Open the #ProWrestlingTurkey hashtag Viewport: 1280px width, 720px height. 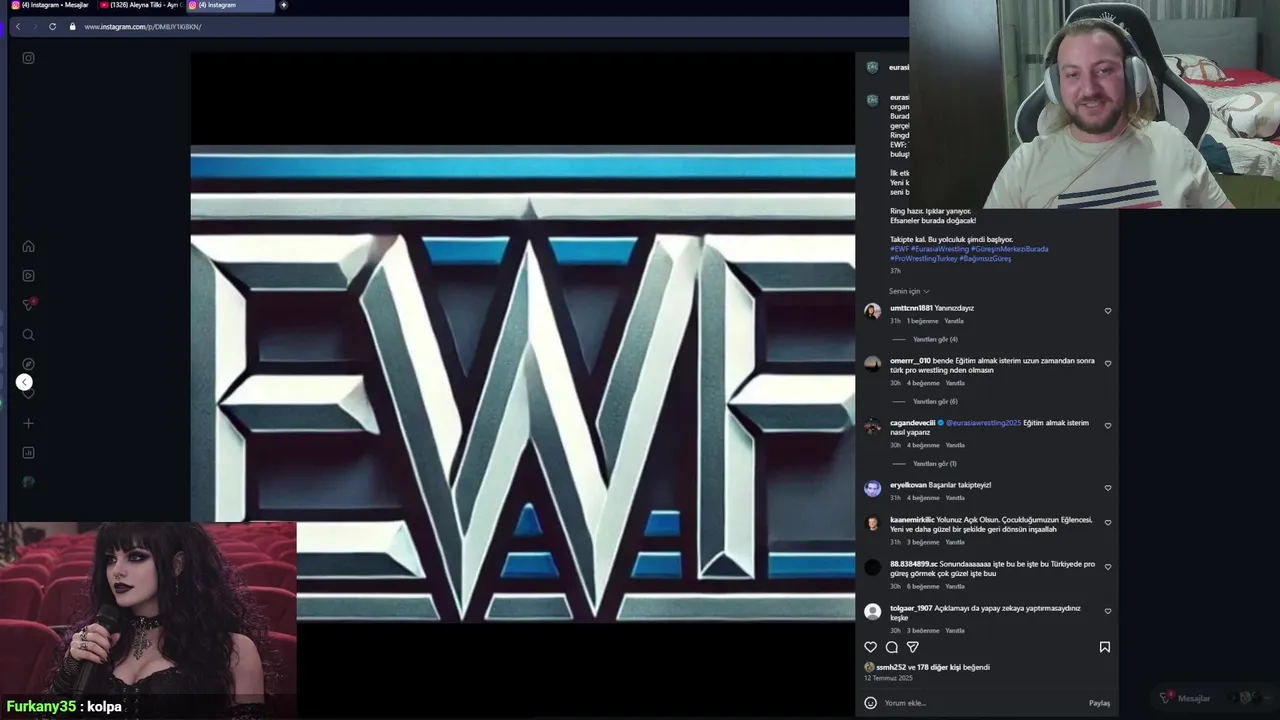point(924,259)
